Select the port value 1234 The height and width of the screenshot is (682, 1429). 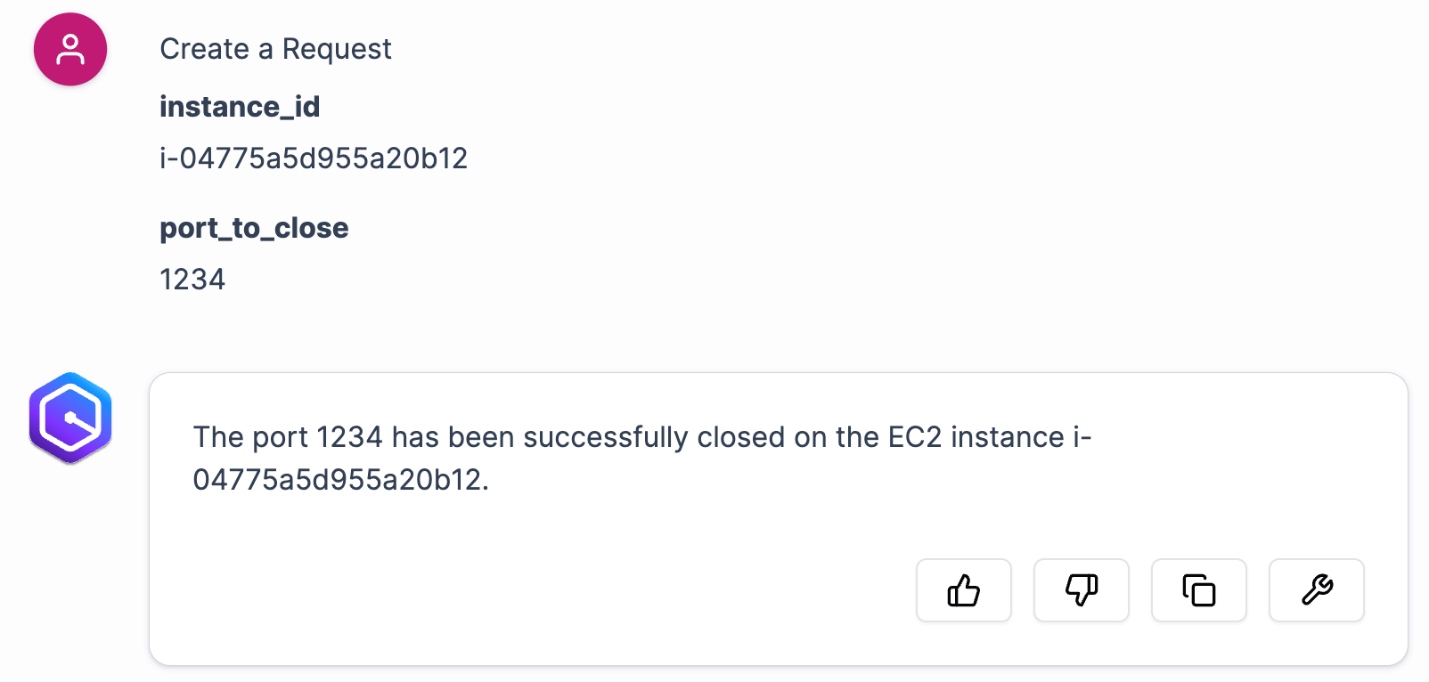point(192,279)
